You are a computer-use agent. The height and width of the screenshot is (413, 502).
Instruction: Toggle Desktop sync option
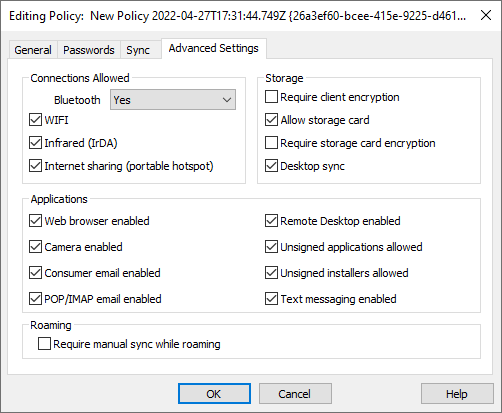[x=271, y=166]
